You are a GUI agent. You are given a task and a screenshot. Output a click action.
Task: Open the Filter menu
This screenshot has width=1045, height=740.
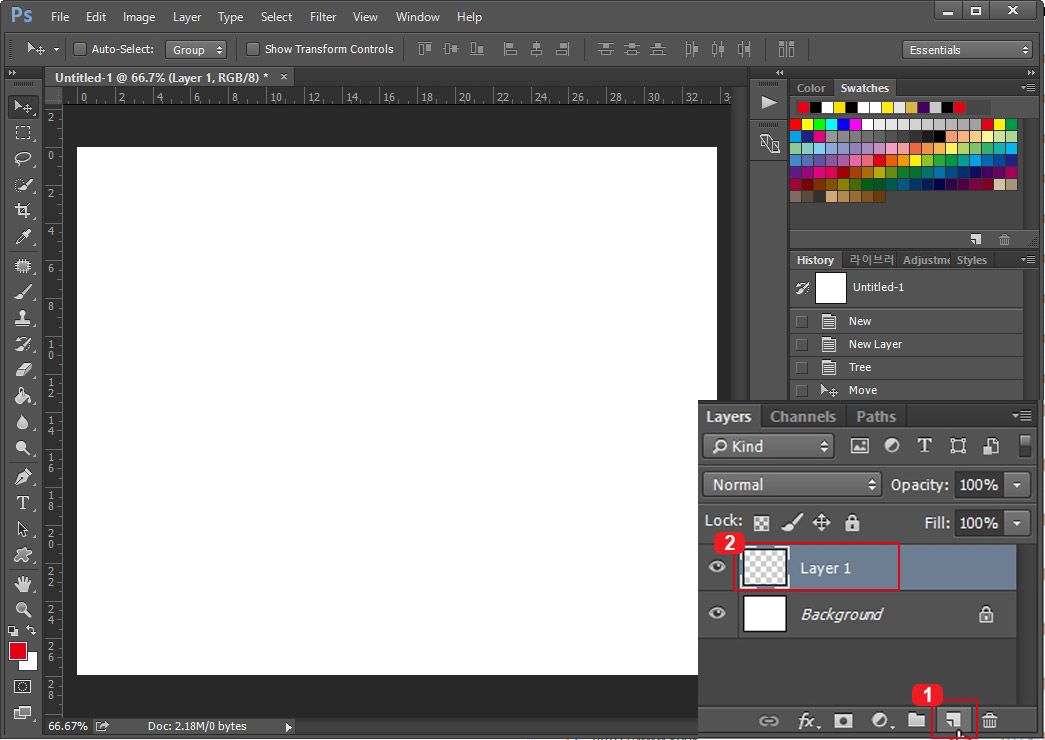[323, 17]
